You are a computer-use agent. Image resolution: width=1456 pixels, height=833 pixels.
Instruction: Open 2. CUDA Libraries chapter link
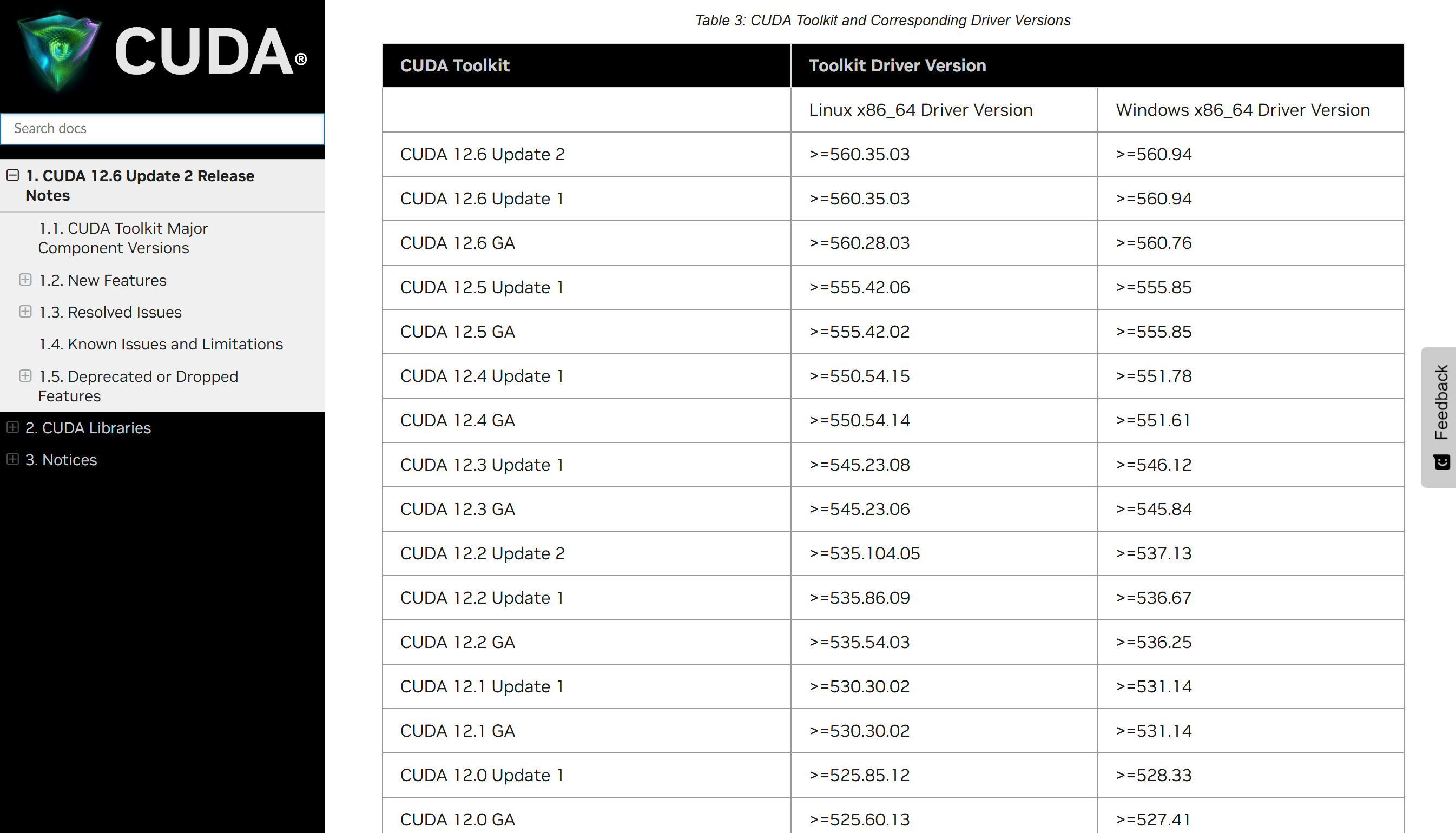pos(88,428)
